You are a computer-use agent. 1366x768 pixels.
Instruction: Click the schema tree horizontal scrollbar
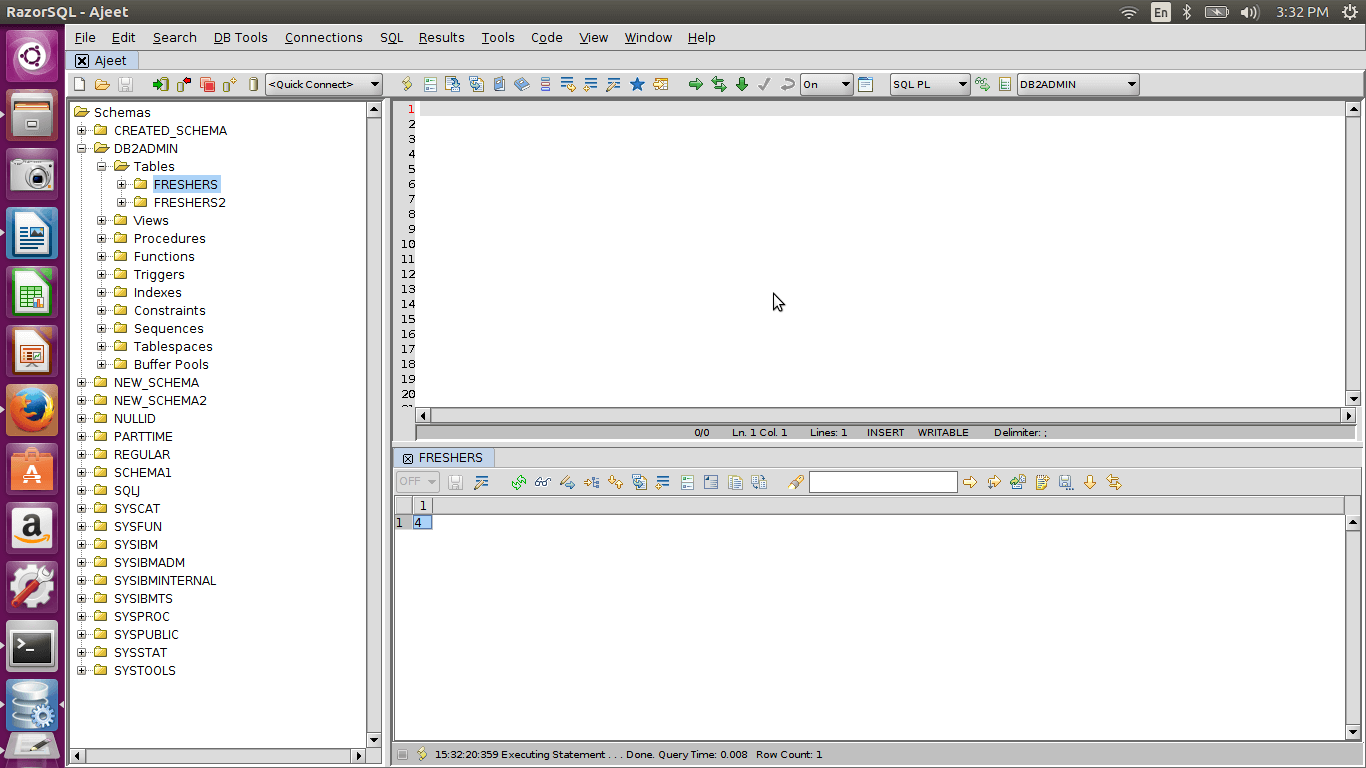click(219, 755)
